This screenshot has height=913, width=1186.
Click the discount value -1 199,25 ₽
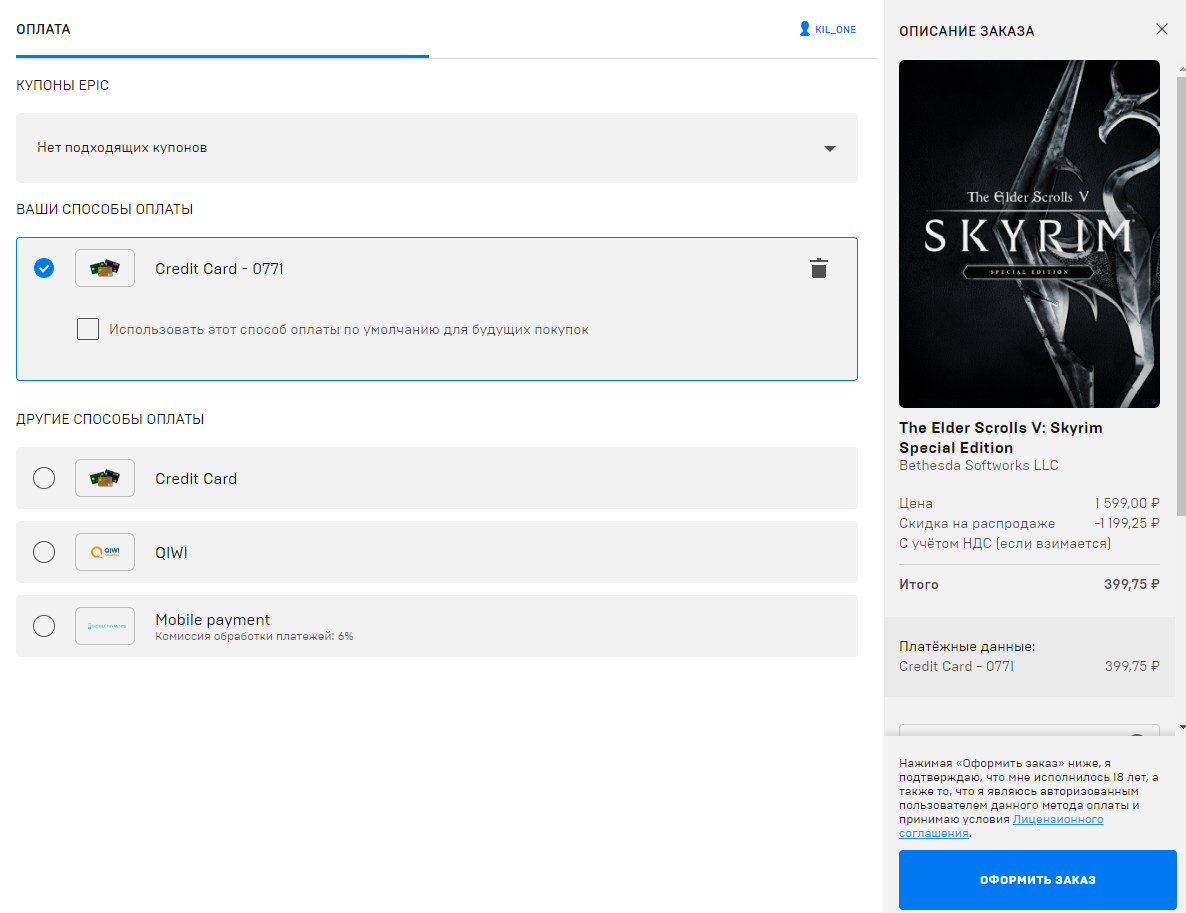1126,523
